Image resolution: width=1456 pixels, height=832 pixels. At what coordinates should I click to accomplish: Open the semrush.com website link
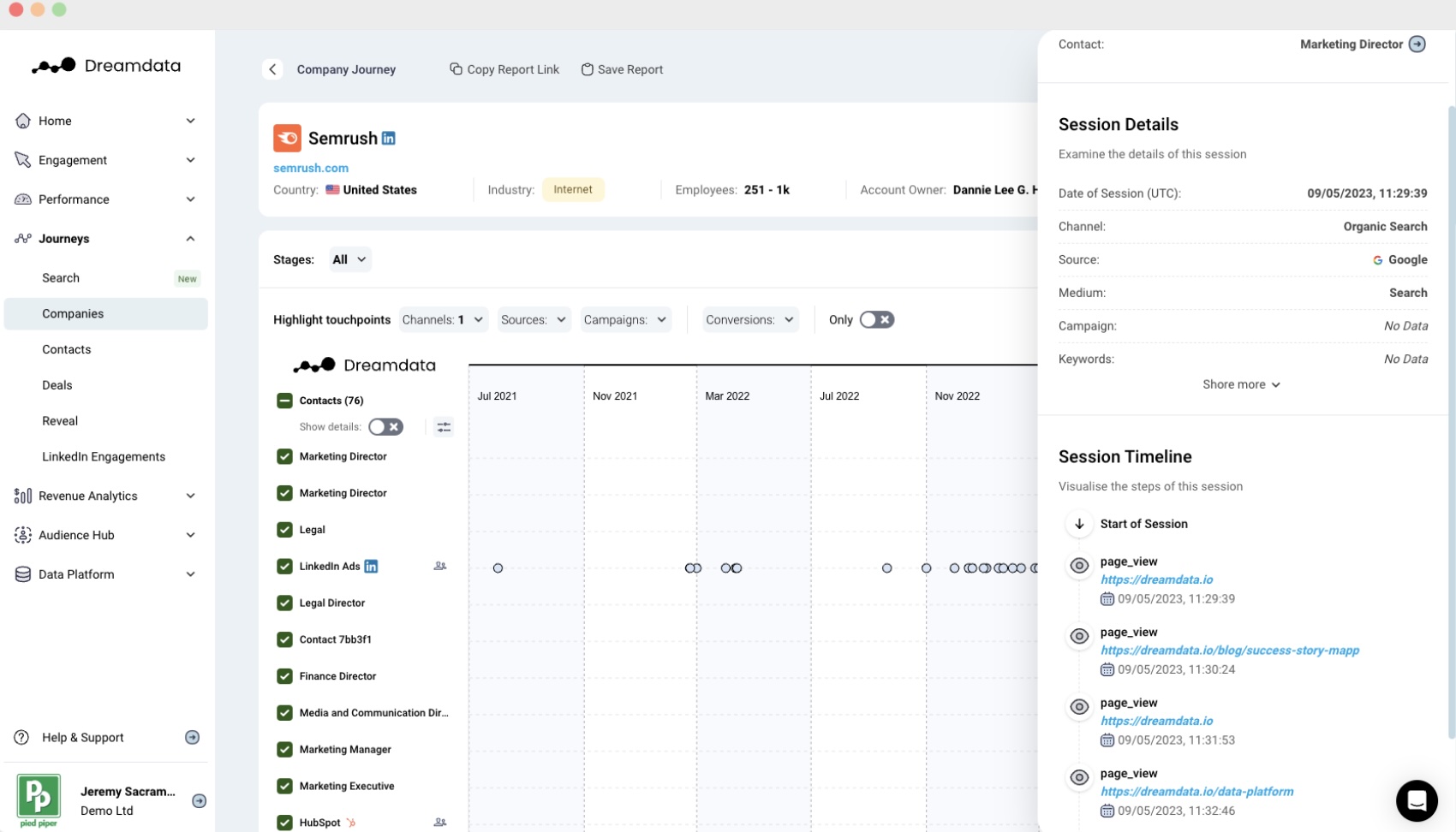point(311,168)
